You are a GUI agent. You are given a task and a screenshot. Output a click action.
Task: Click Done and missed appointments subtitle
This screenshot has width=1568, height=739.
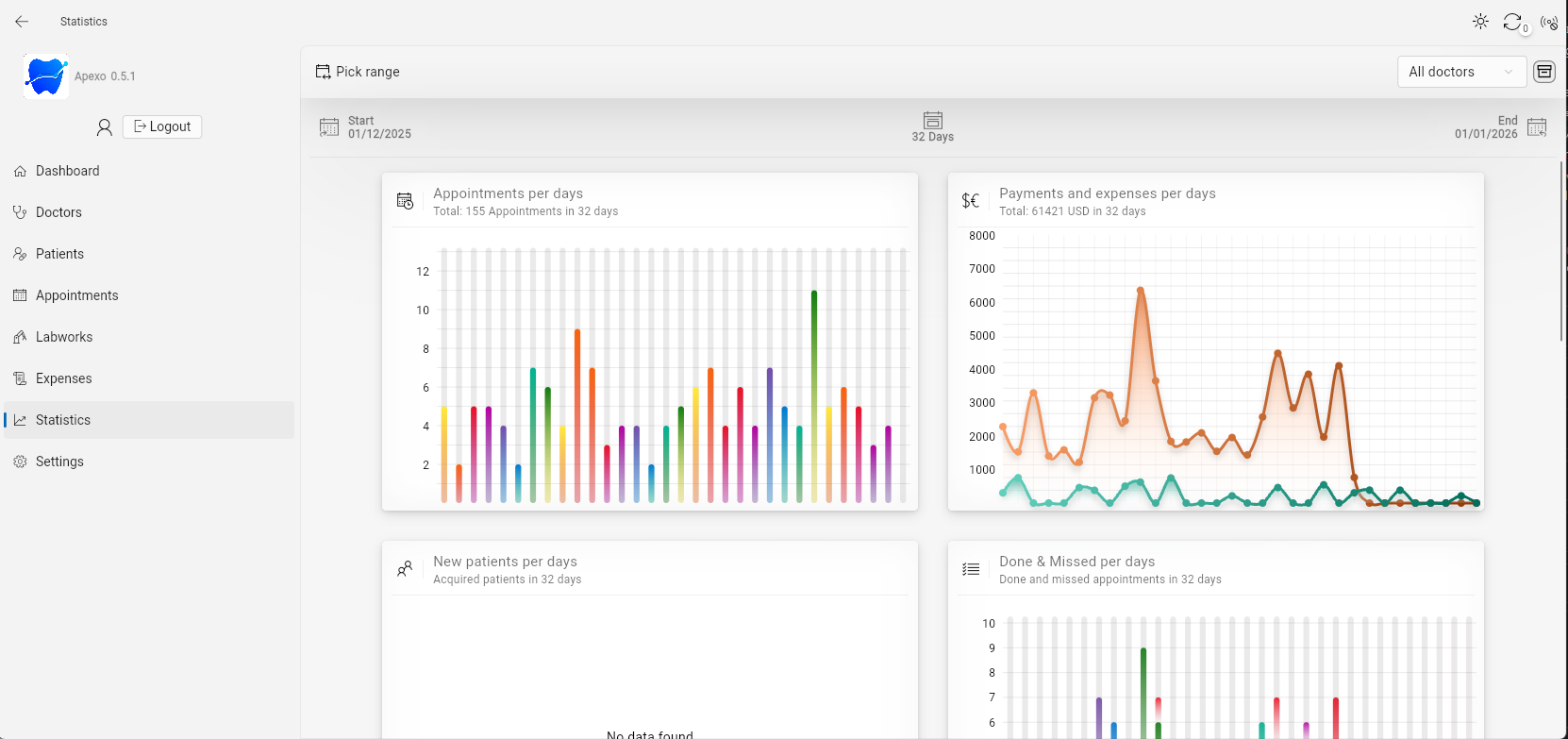click(1110, 579)
